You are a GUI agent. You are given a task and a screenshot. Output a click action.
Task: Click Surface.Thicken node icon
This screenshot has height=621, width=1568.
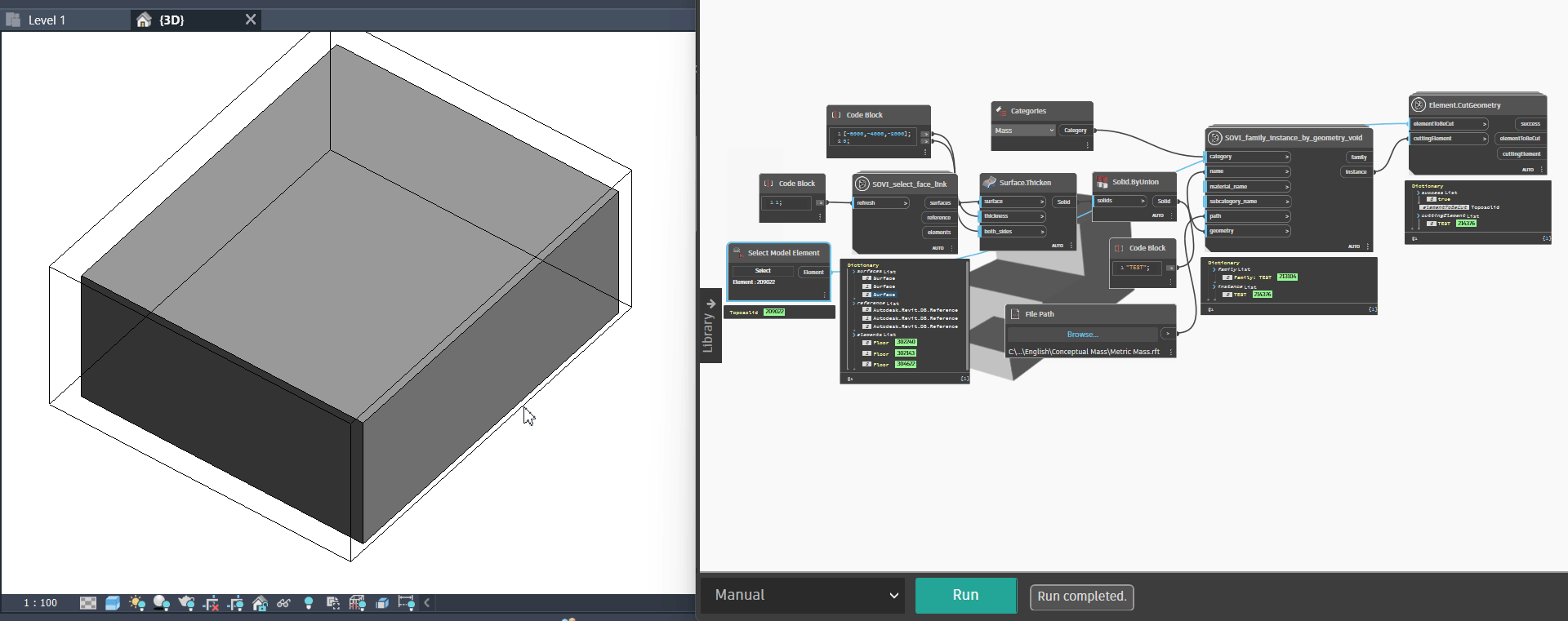(x=990, y=182)
